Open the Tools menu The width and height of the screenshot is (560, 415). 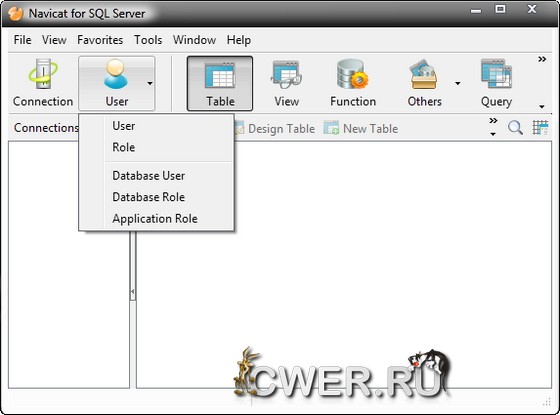(148, 40)
